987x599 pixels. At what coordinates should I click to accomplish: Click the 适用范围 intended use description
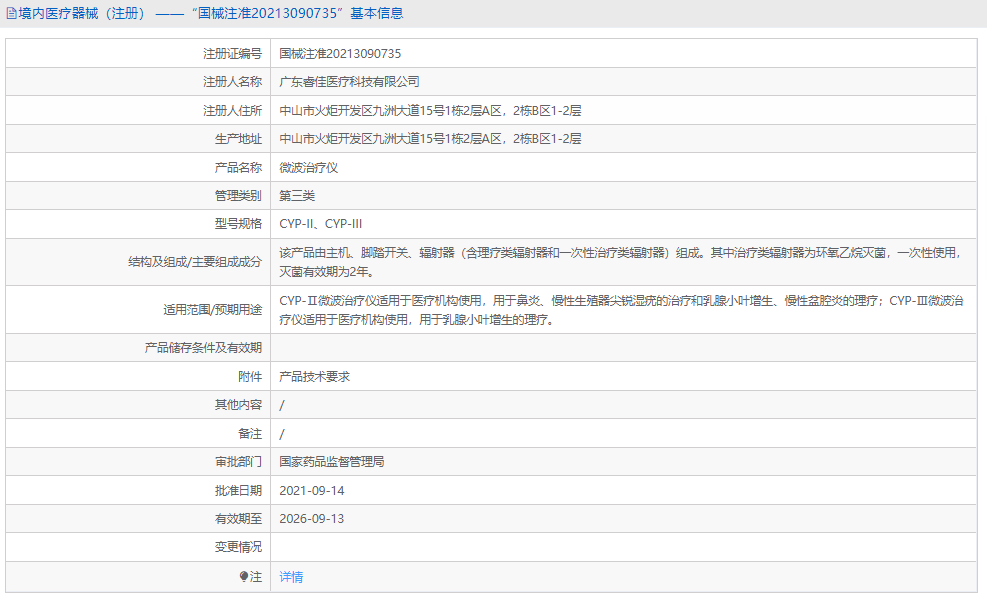click(621, 310)
